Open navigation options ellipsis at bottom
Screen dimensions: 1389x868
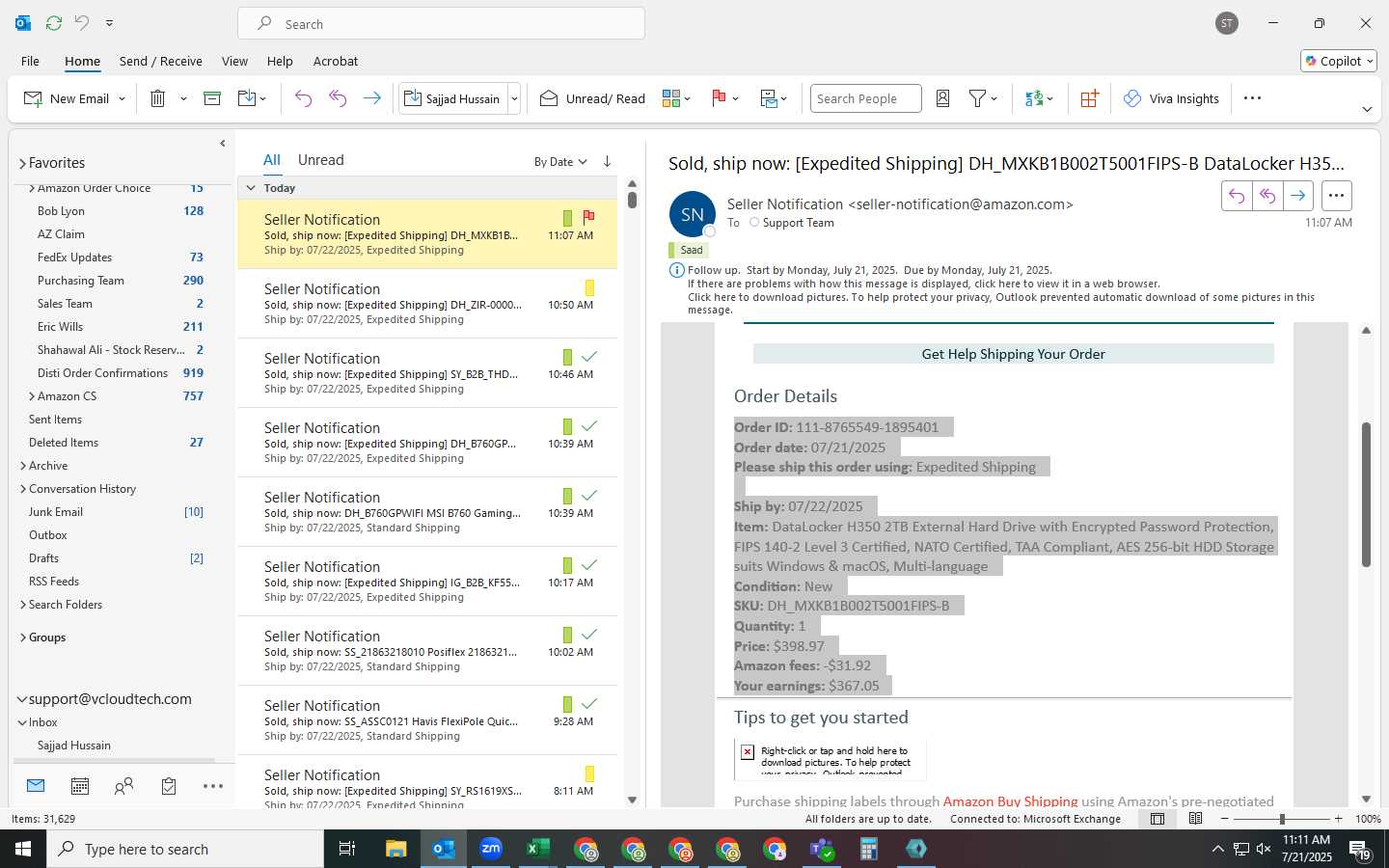213,786
